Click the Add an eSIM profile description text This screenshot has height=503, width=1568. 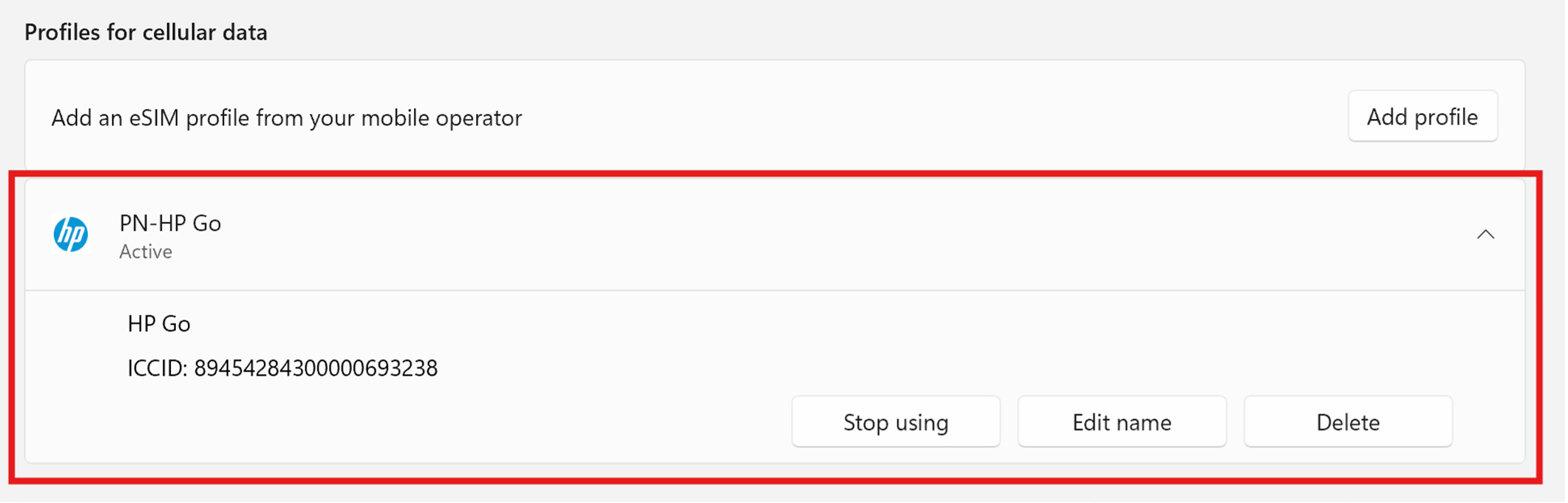click(286, 118)
